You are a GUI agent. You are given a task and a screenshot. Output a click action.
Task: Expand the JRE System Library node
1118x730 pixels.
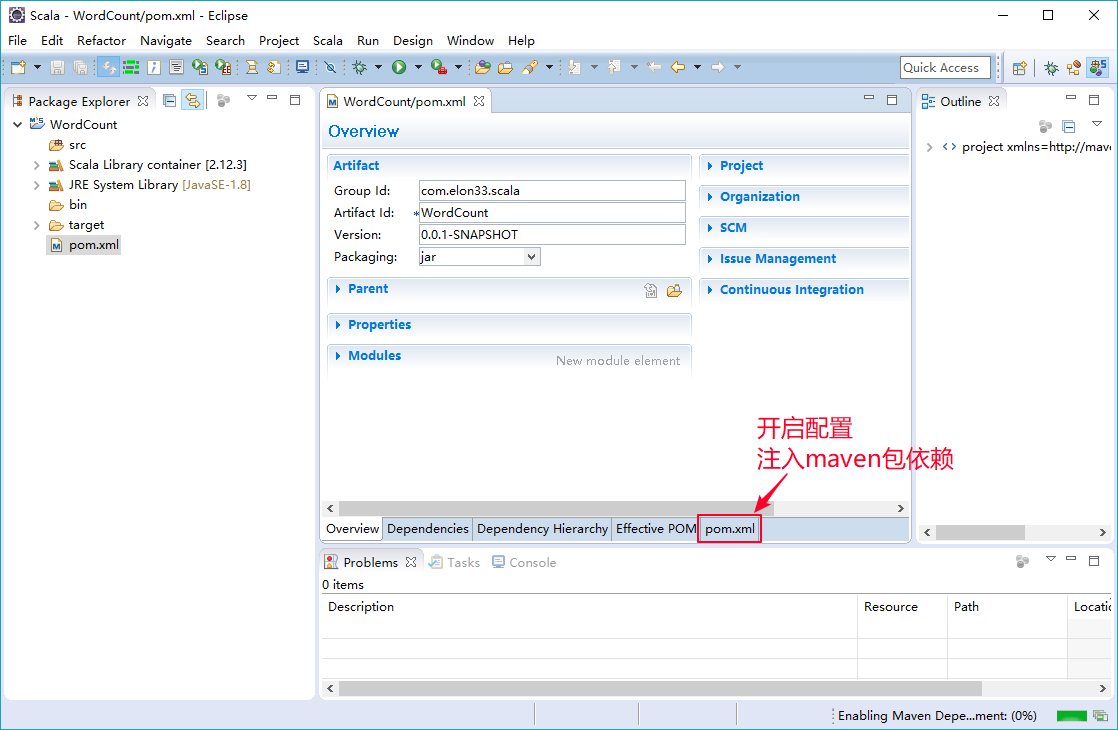tap(36, 185)
